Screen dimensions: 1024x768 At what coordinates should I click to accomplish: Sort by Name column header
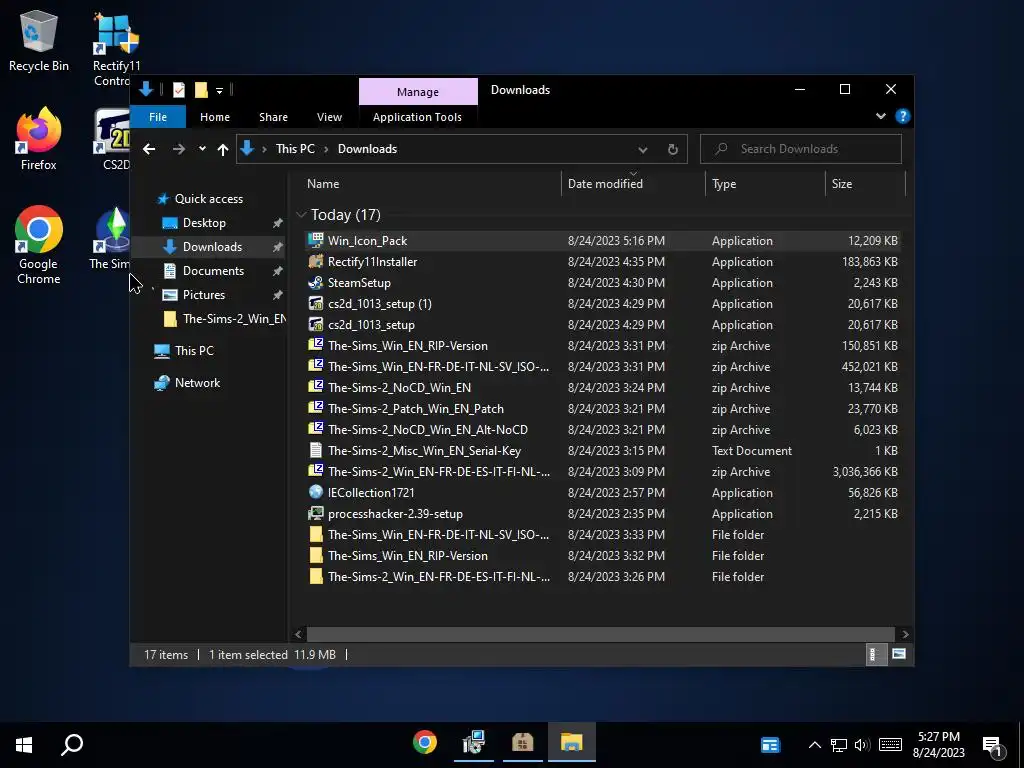tap(431, 184)
